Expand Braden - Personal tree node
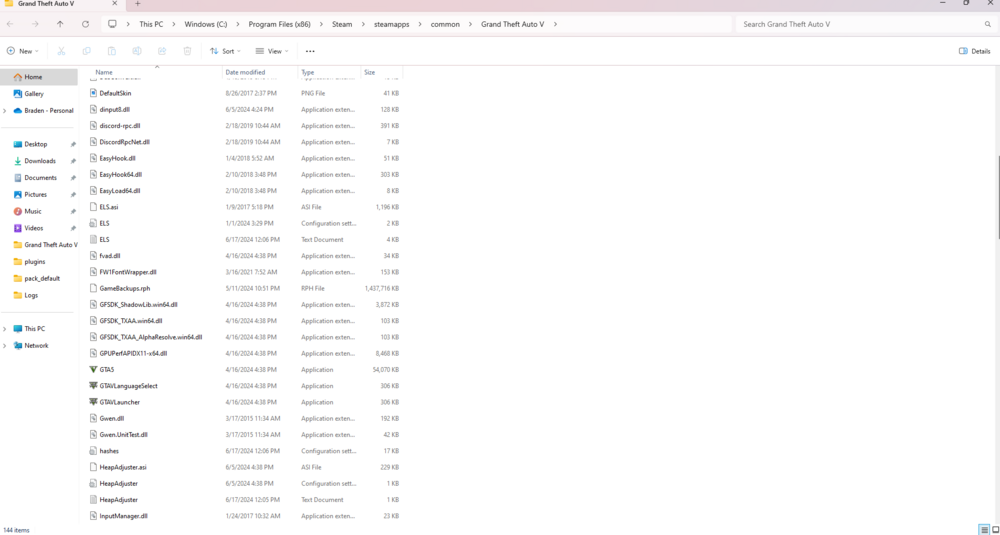1000x535 pixels. click(x=5, y=110)
